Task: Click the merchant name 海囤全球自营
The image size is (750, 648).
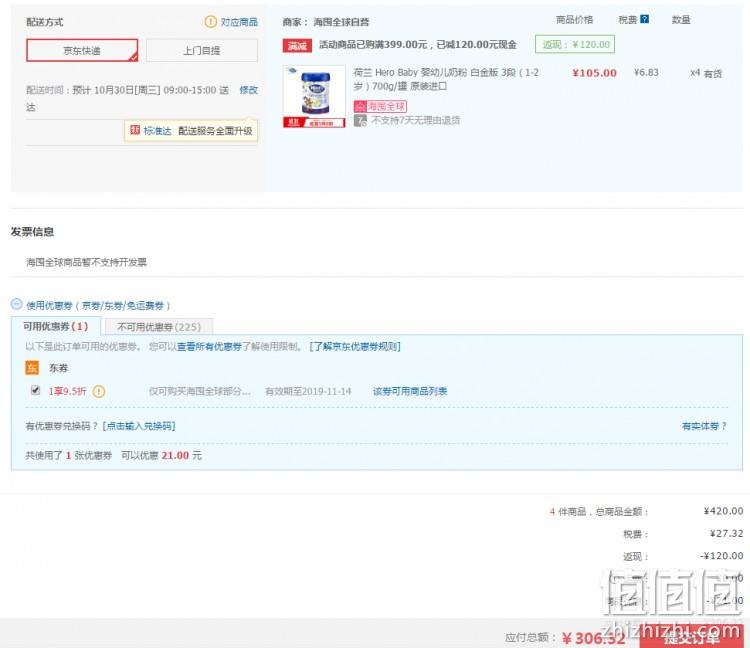Action: click(x=341, y=22)
